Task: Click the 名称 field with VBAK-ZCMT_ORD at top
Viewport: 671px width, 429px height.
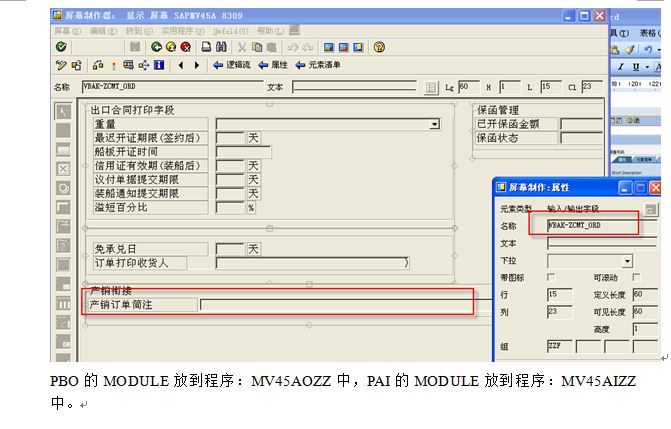Action: click(172, 87)
